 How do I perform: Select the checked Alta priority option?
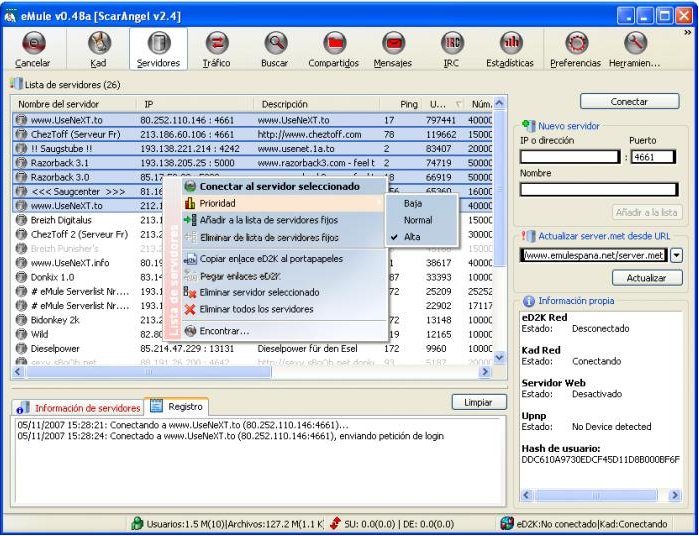(x=422, y=237)
